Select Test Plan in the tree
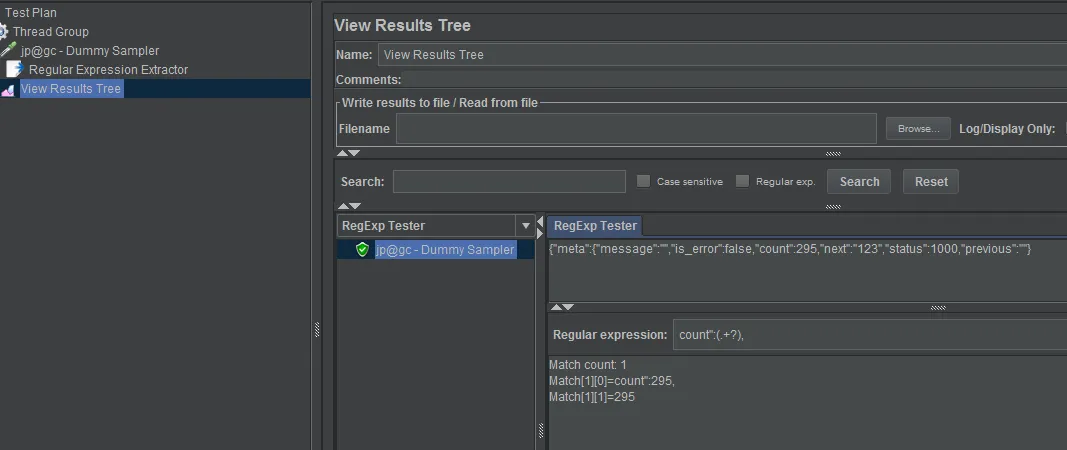The width and height of the screenshot is (1067, 450). 31,12
